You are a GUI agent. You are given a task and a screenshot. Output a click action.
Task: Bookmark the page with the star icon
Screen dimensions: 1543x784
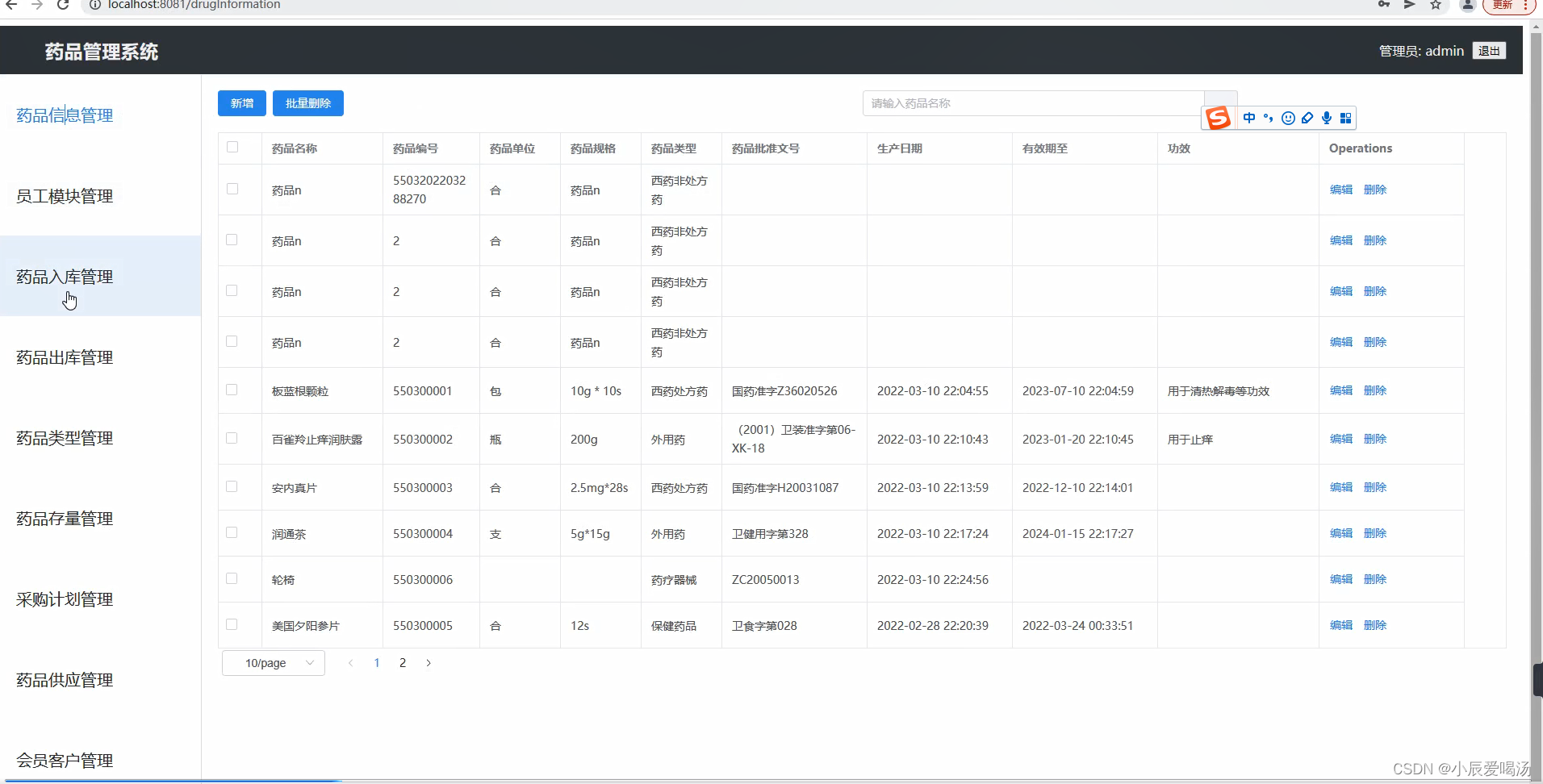tap(1436, 5)
